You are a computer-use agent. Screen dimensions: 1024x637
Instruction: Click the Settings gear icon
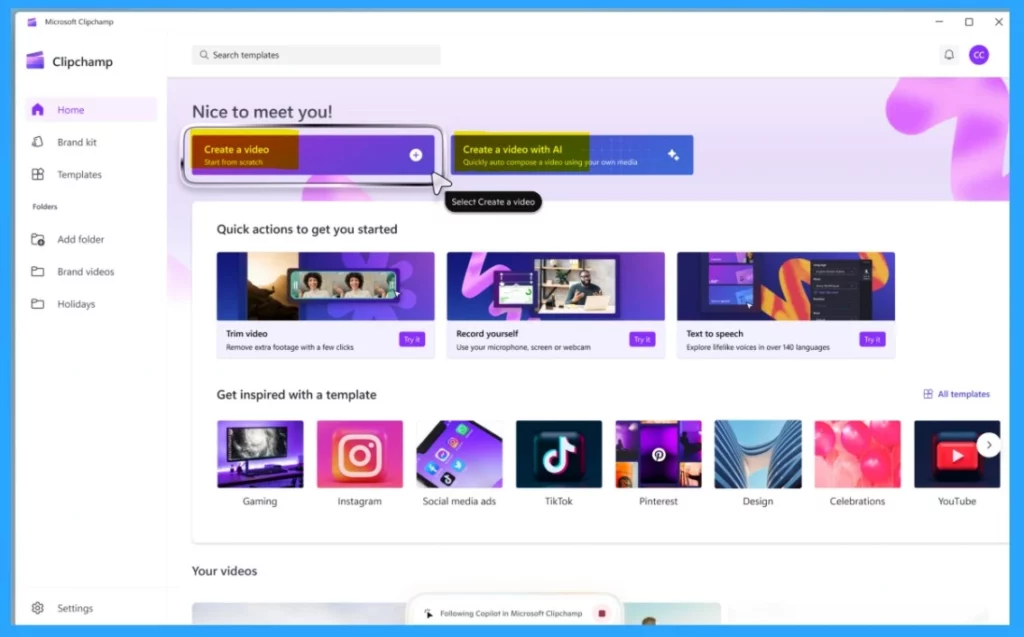tap(38, 608)
